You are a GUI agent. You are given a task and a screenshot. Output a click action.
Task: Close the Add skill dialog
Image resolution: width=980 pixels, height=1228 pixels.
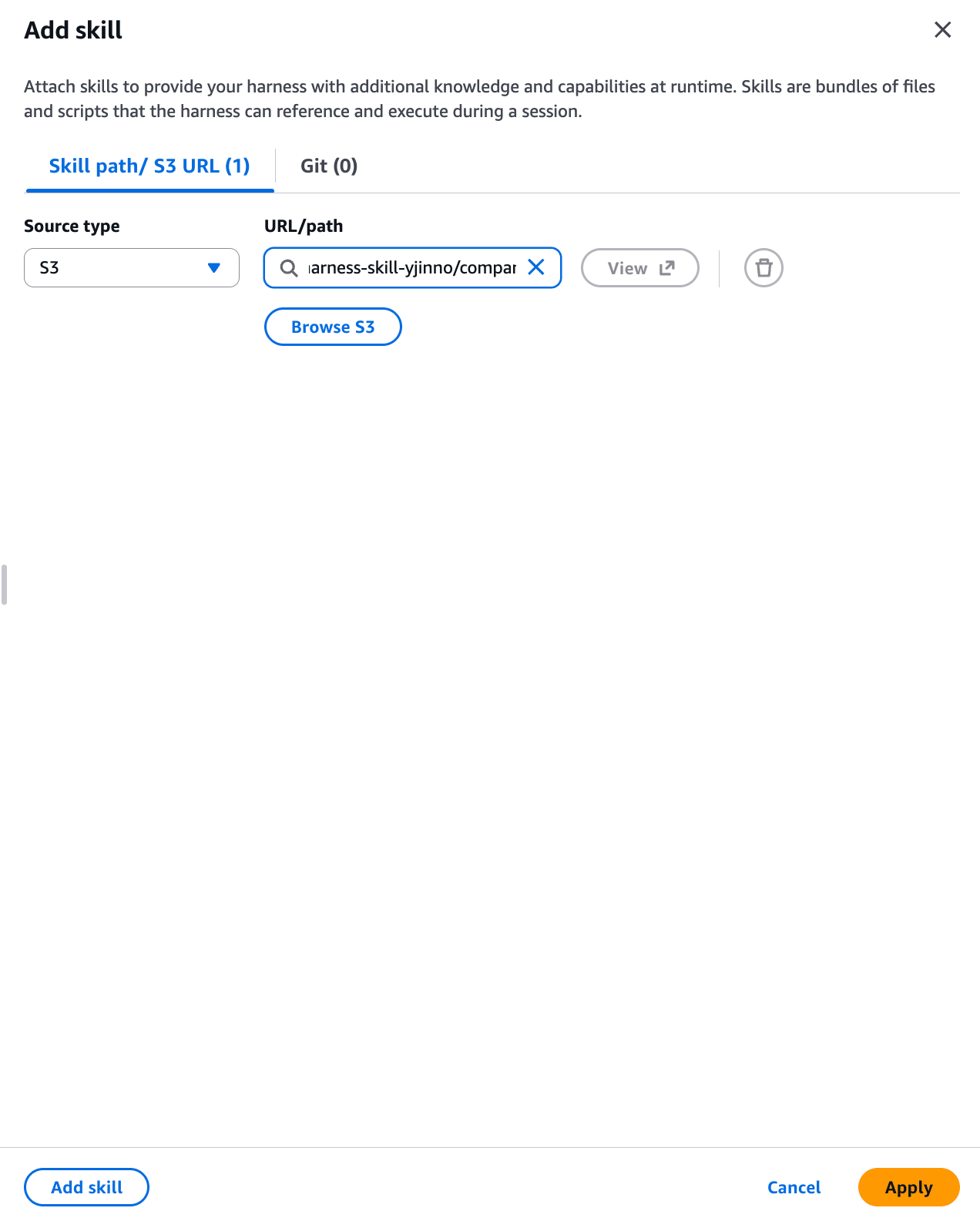(x=942, y=30)
